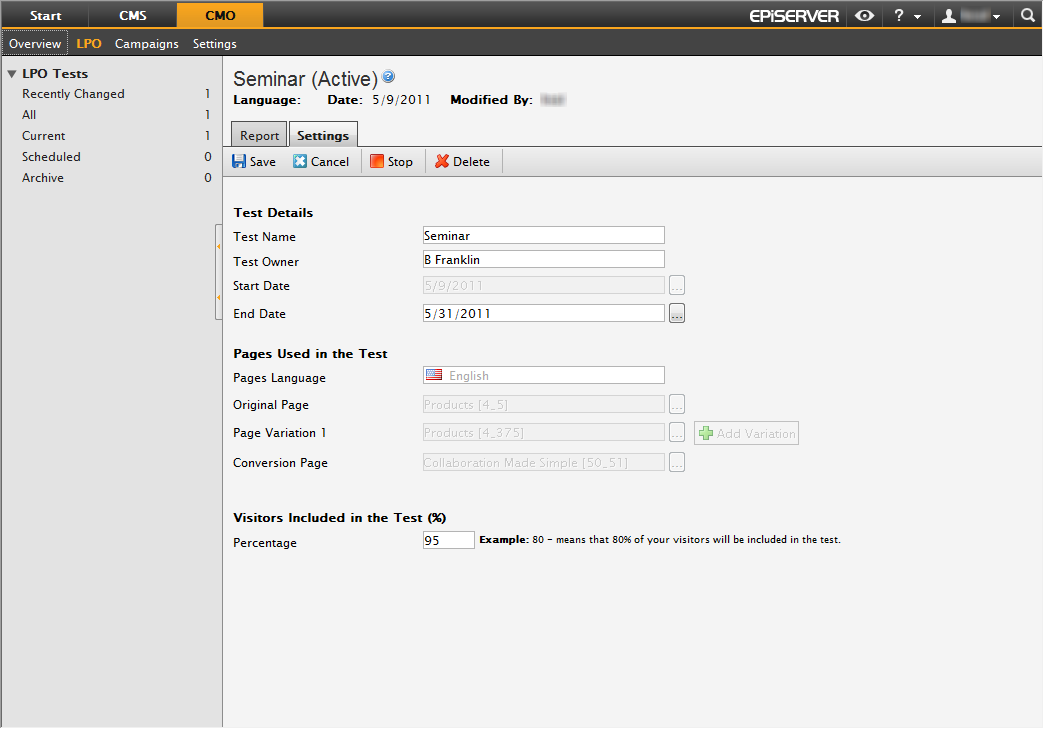This screenshot has height=729, width=1044.
Task: Click the help icon beside Seminar title
Action: 389,77
